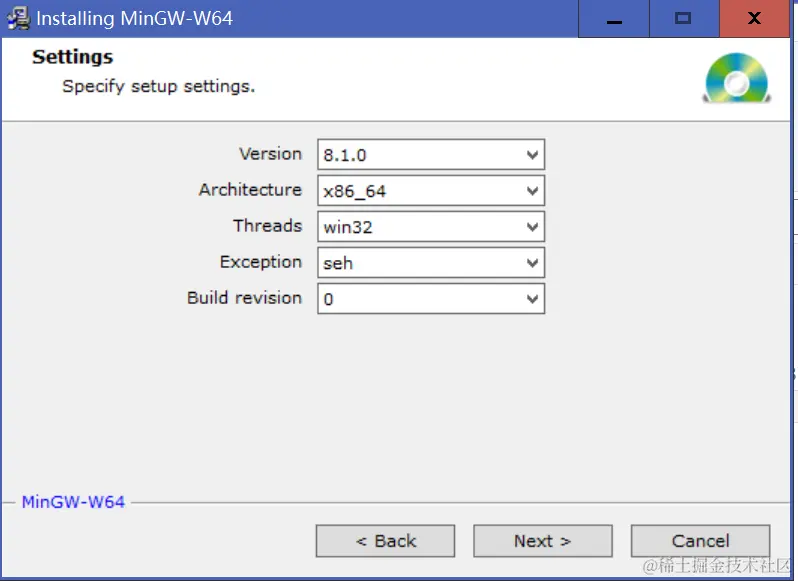Cancel the MinGW-W64 installation
This screenshot has width=798, height=581.
click(700, 541)
